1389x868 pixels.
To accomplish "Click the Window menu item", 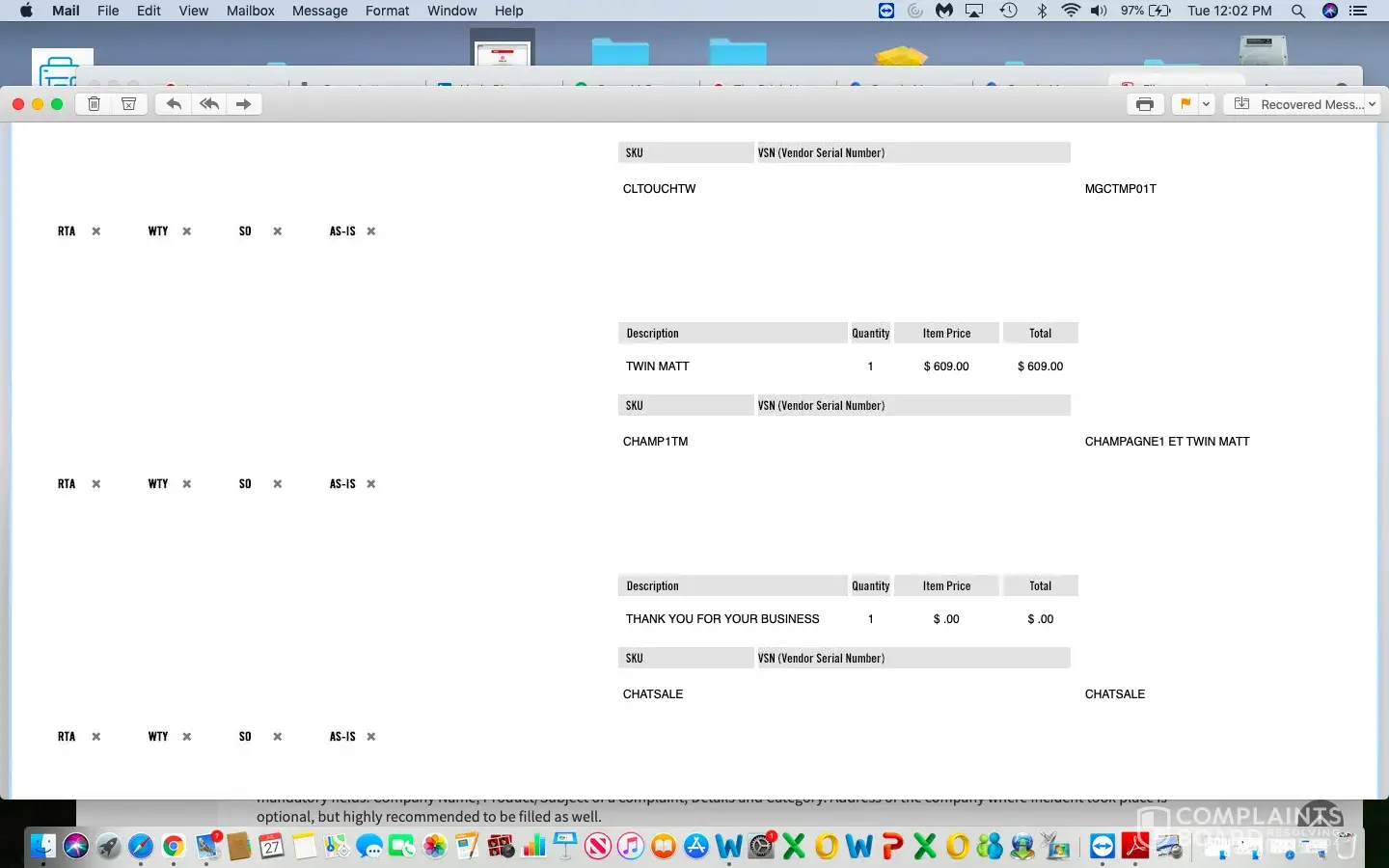I will [x=451, y=11].
